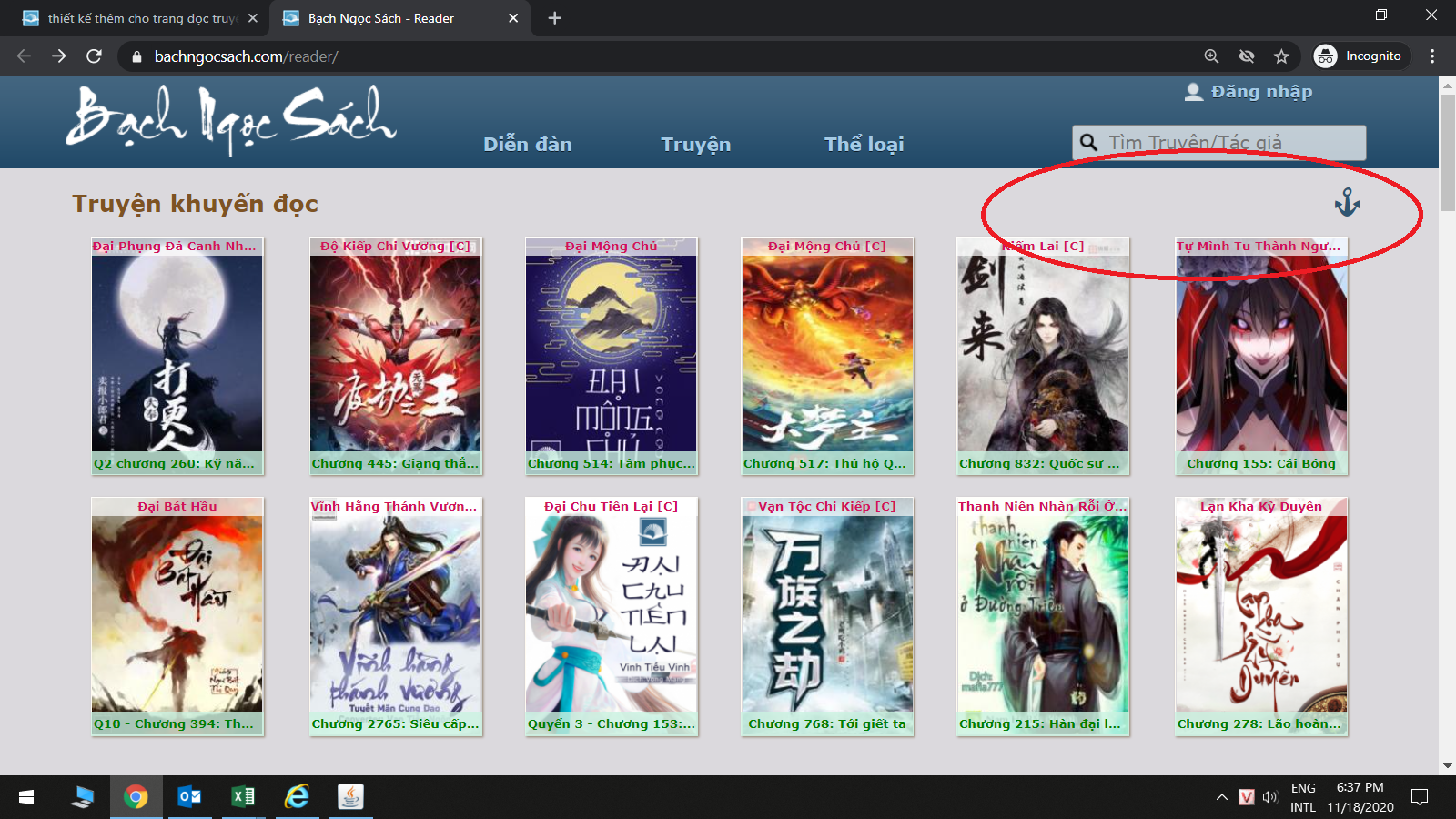Open the browser zoom magnifier icon
Screen dimensions: 1456x819
point(1211,56)
